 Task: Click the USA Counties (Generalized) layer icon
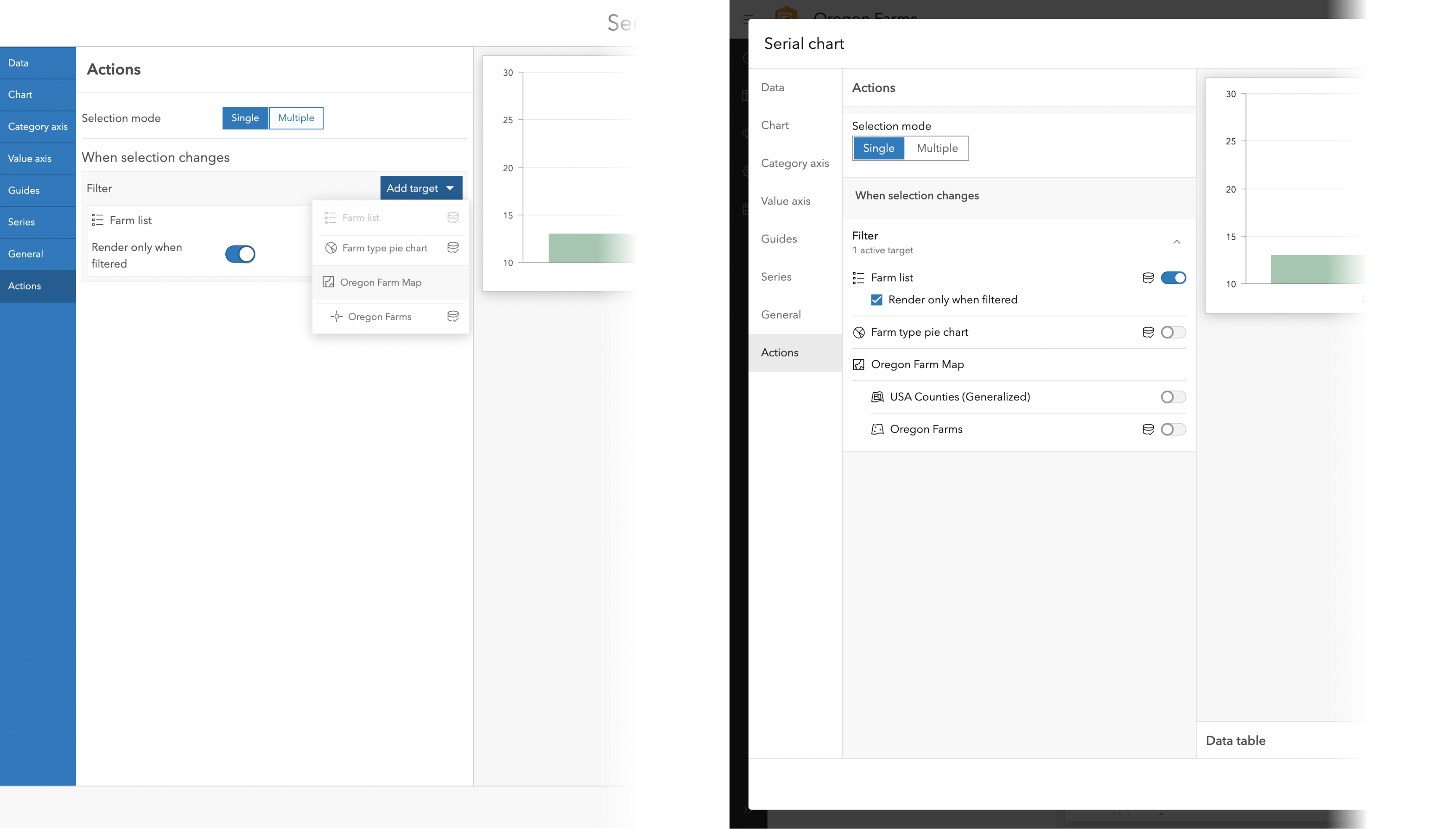(x=877, y=397)
